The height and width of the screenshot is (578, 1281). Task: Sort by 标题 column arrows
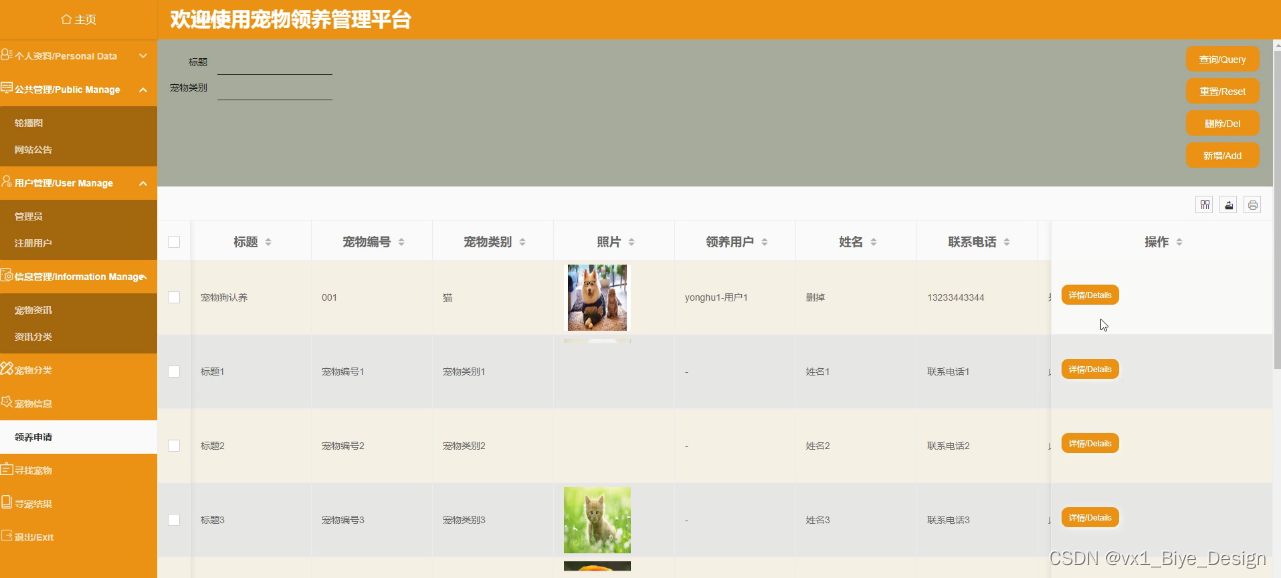coord(268,242)
